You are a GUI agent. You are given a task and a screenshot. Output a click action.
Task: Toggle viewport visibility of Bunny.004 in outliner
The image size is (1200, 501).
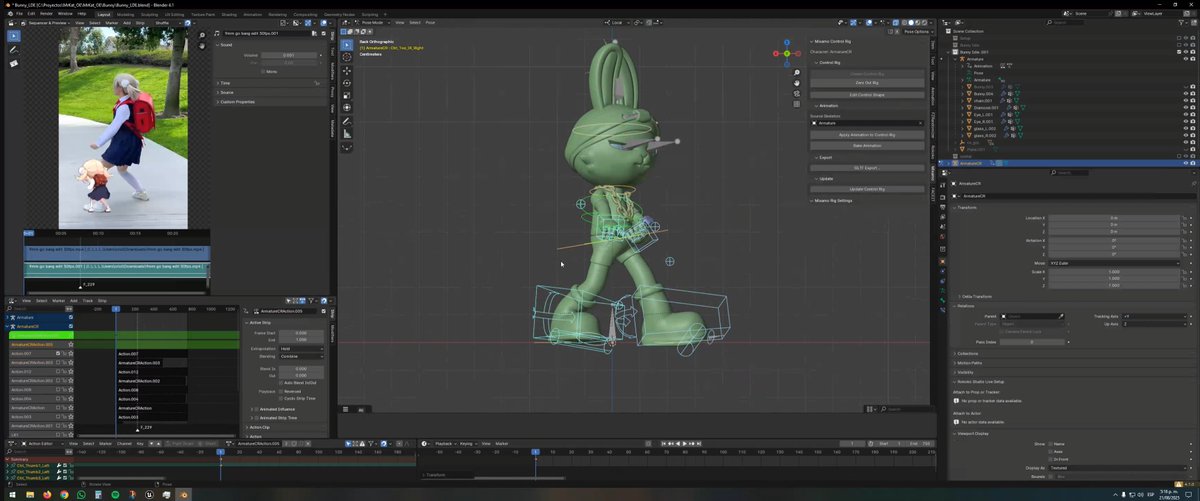[x=1185, y=94]
